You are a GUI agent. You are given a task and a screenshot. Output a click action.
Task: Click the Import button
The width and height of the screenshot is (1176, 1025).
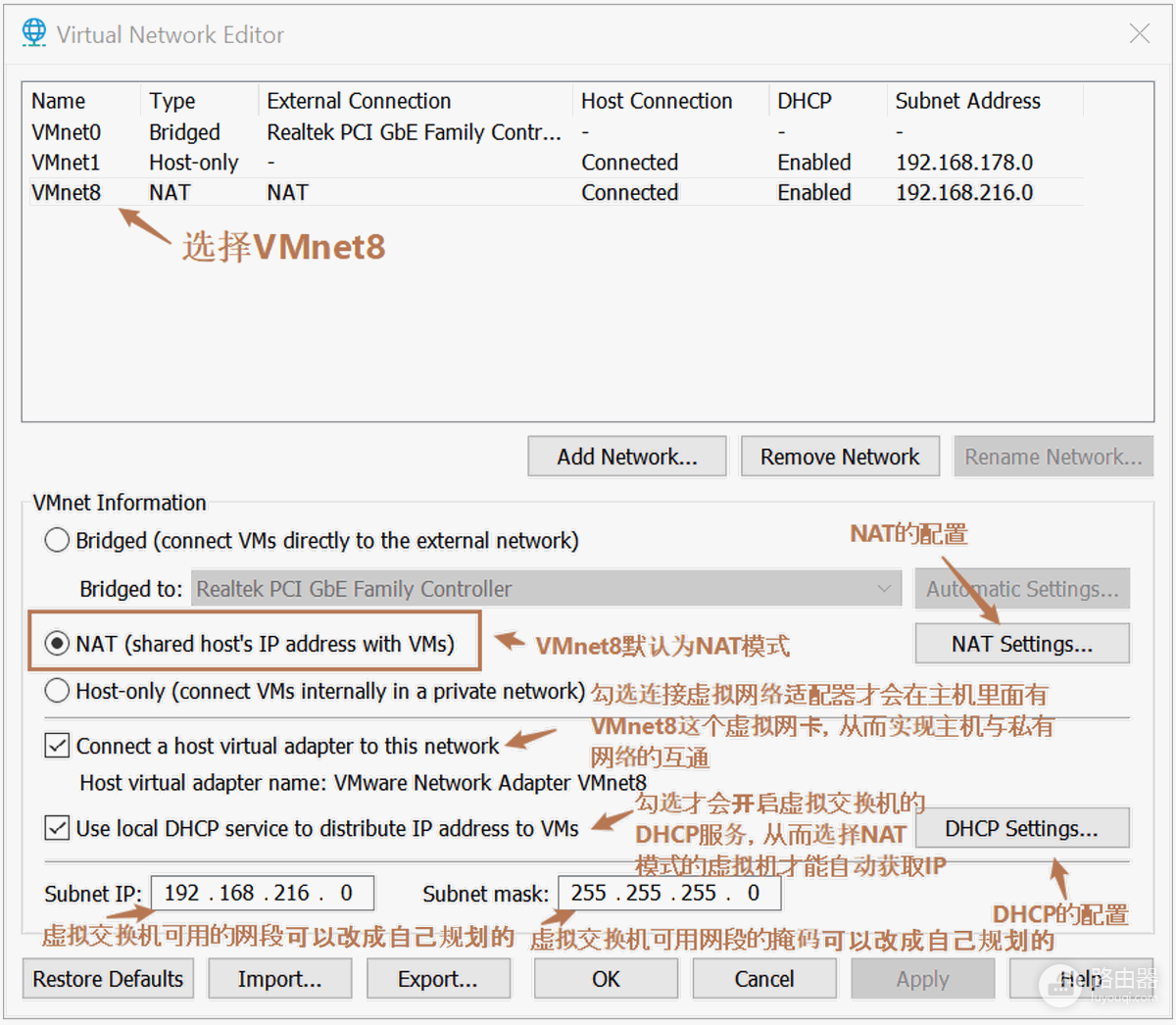coord(279,979)
